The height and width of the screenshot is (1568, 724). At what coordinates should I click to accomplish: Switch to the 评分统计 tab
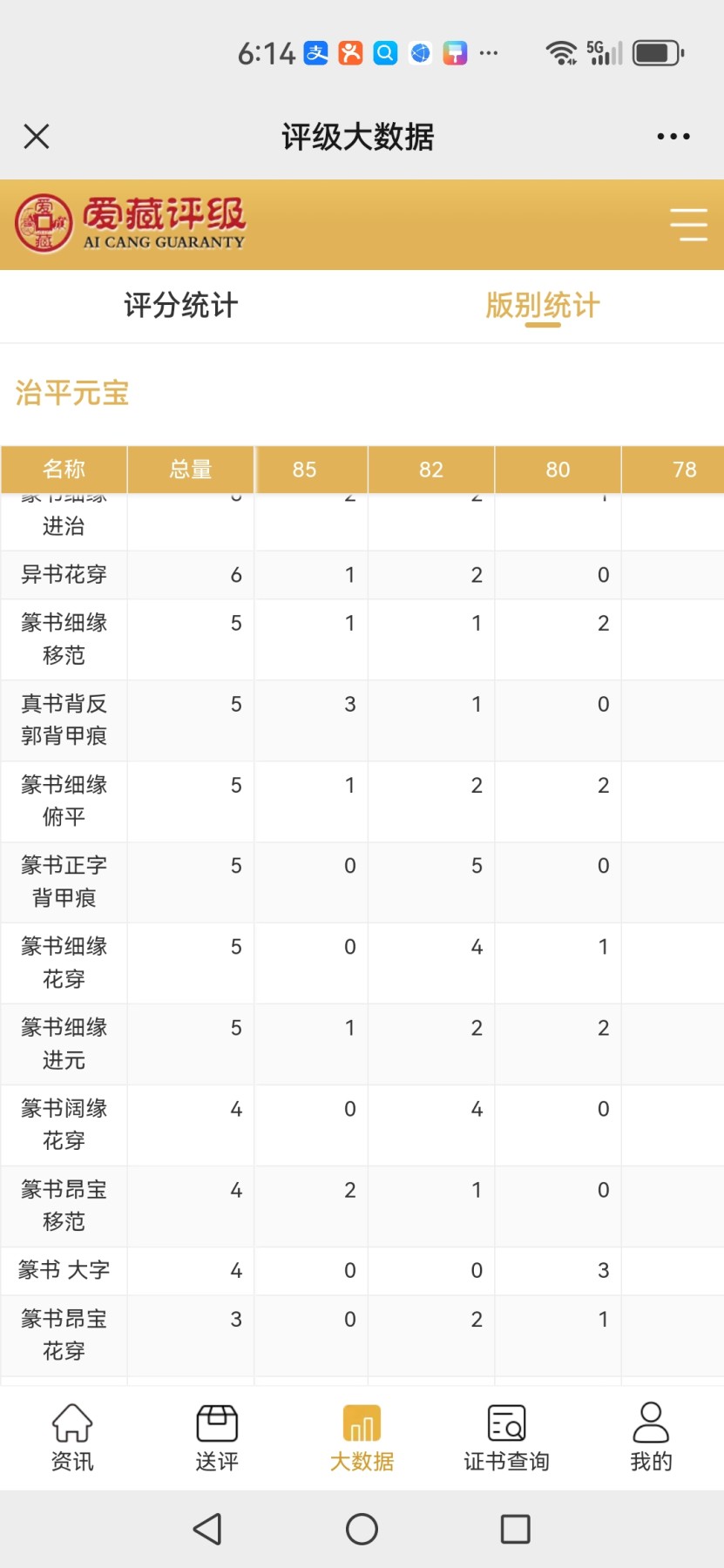[x=181, y=306]
